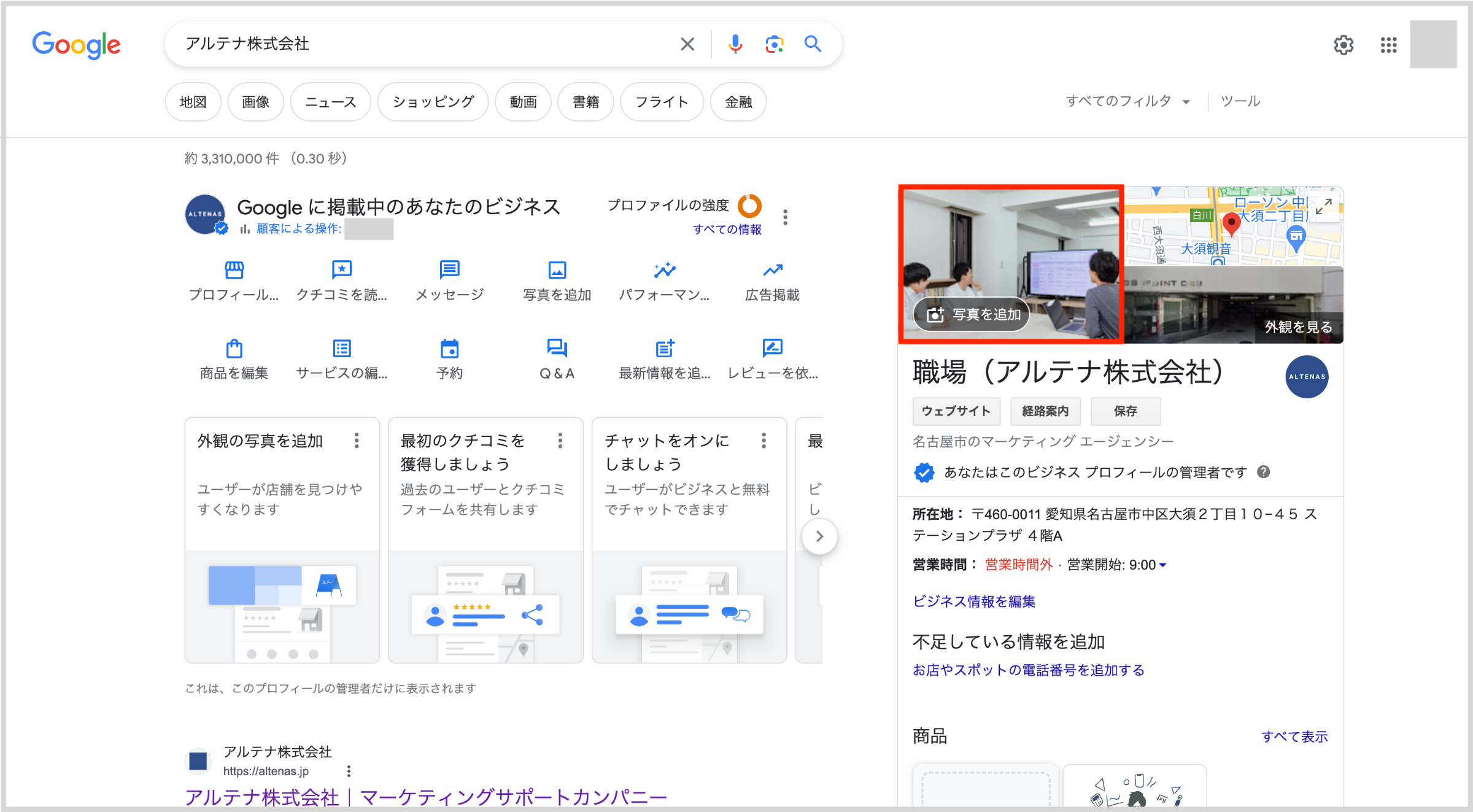Screen dimensions: 1473x812
Task: Click the help question mark next to 管理者です
Action: click(1264, 472)
